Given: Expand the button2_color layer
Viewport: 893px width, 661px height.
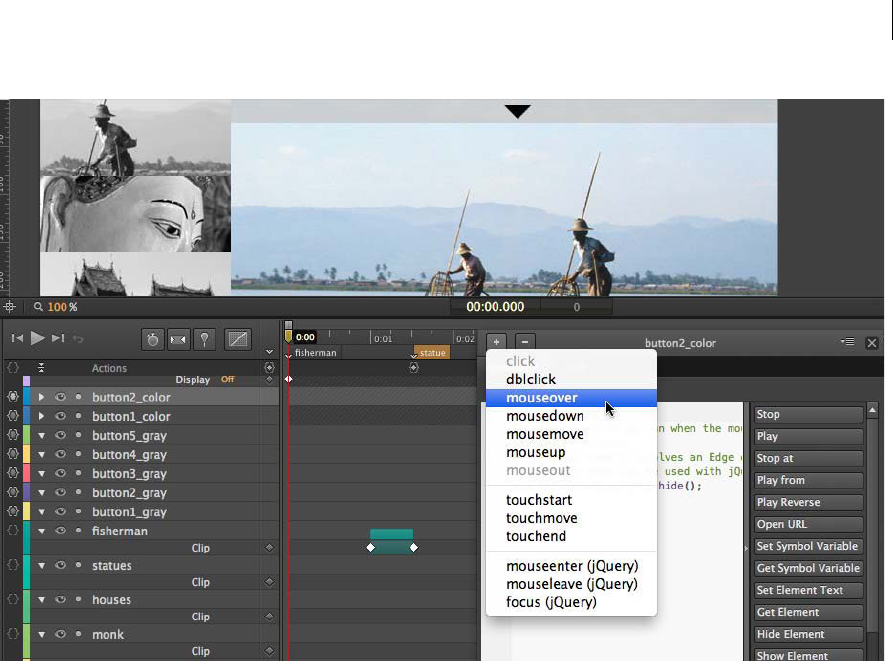Looking at the screenshot, I should [42, 397].
